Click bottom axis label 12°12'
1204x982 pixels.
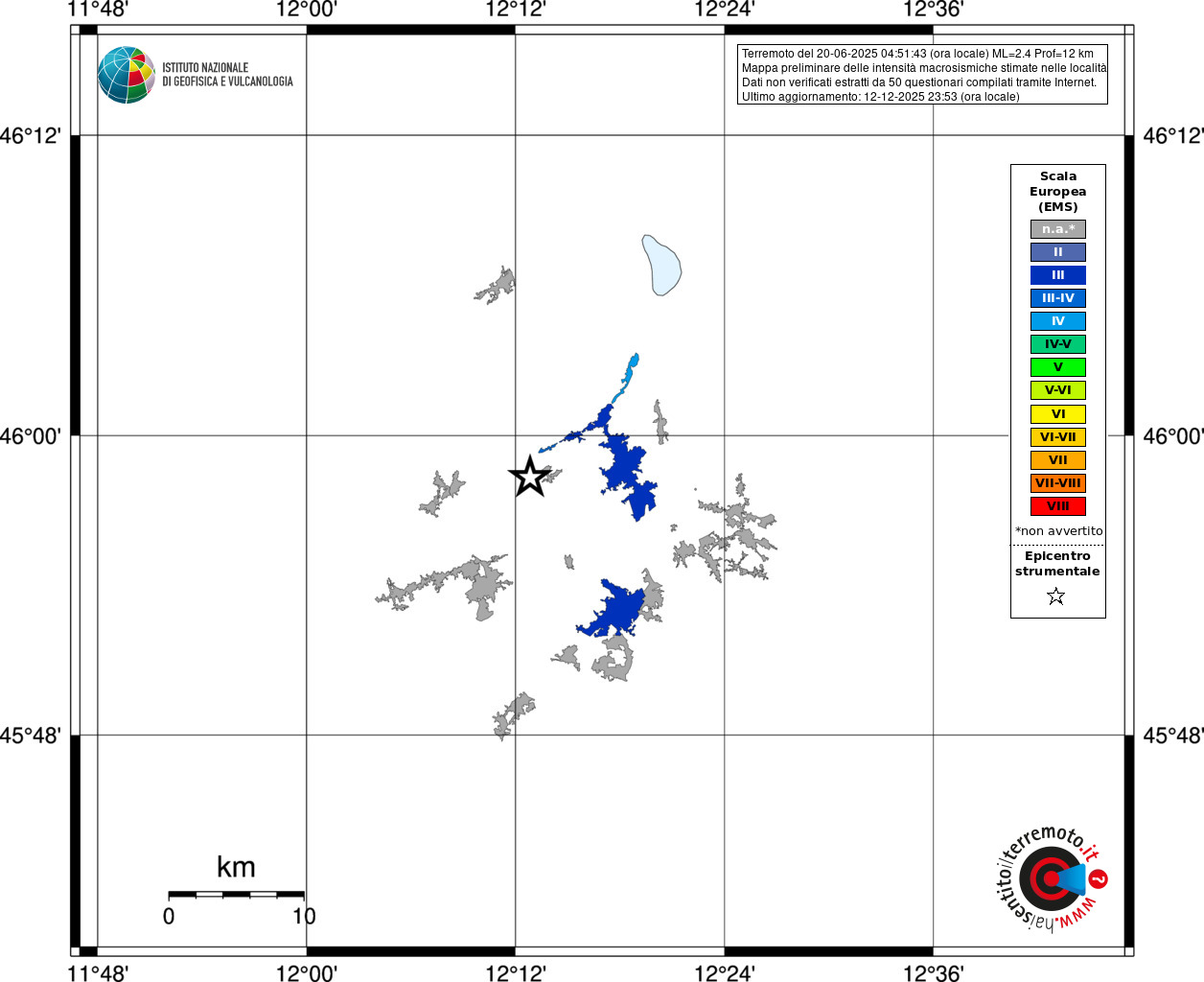click(516, 973)
